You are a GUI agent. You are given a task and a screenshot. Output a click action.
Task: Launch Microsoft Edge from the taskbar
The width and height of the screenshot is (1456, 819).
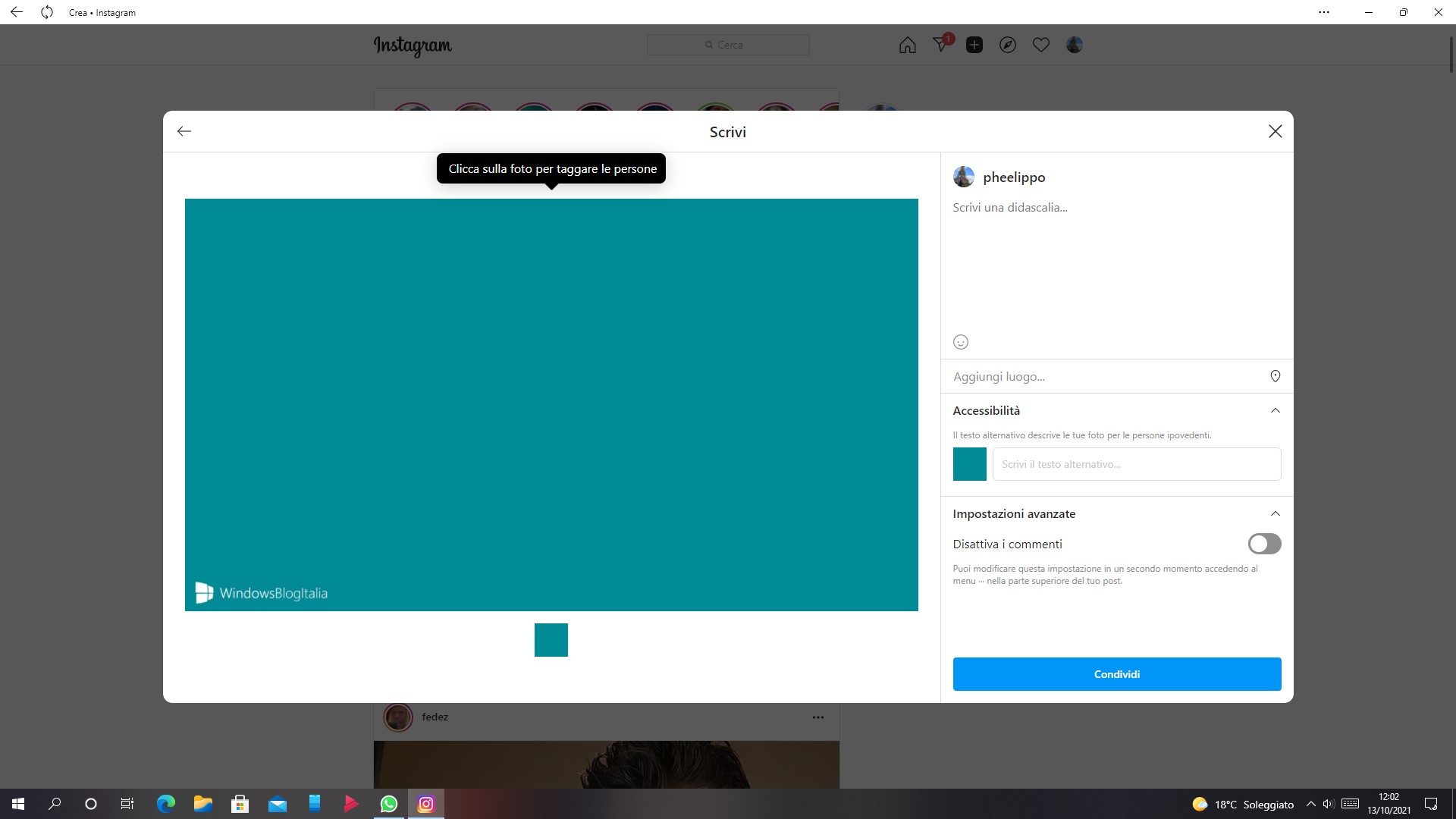tap(166, 804)
